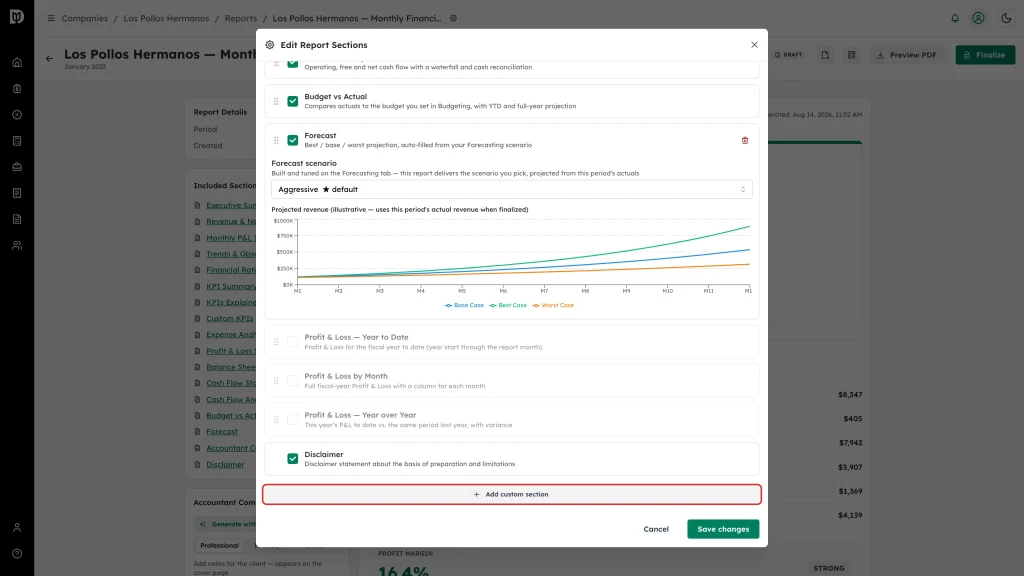Jump to Trends & Observations link
The width and height of the screenshot is (1024, 576).
(231, 254)
